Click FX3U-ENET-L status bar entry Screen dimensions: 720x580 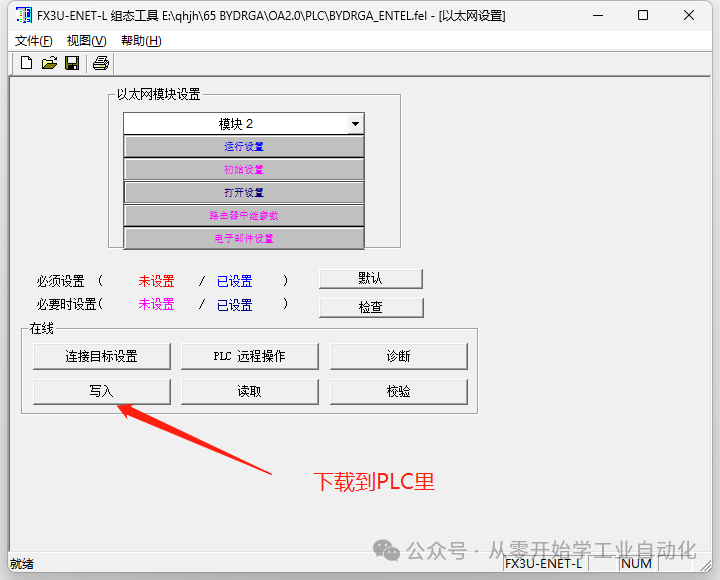543,563
